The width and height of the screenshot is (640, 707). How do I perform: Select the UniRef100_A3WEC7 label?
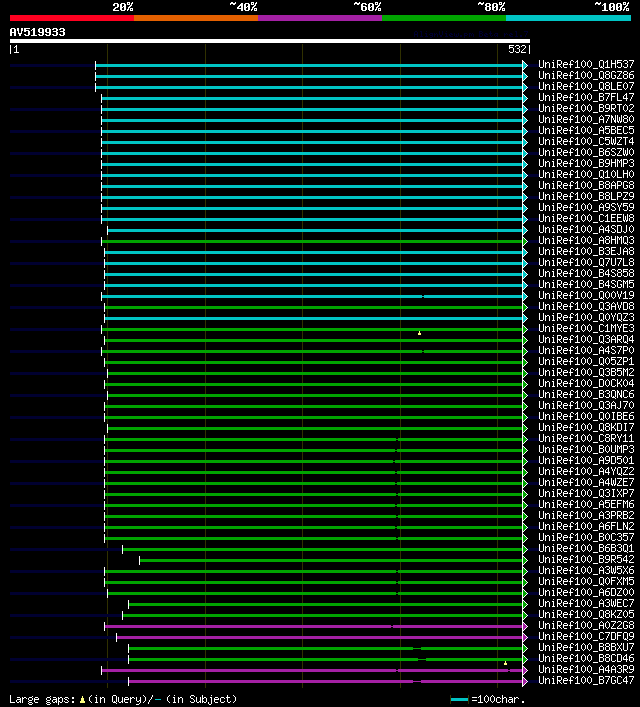click(586, 603)
